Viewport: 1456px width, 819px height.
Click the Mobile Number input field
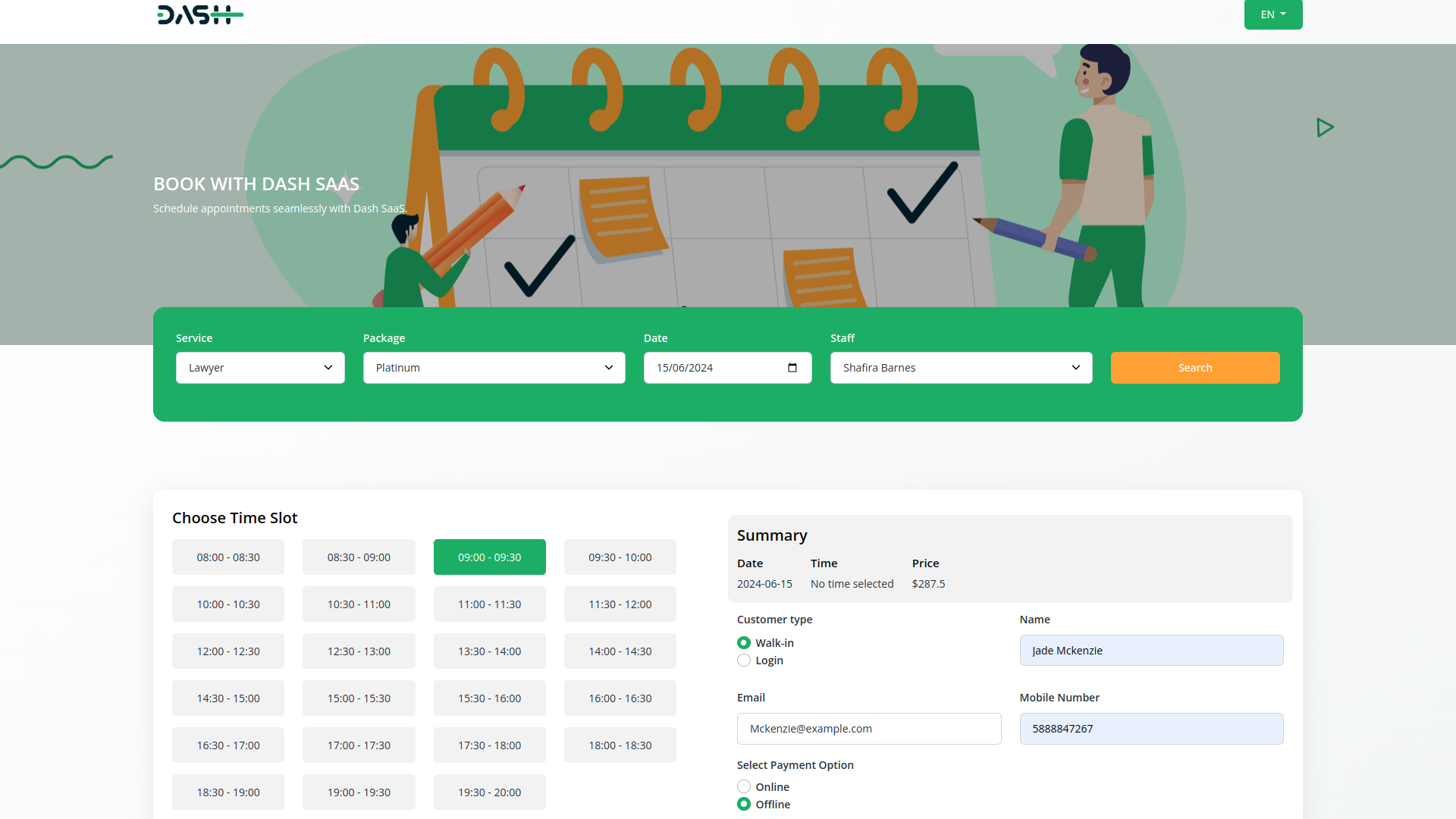(x=1151, y=729)
